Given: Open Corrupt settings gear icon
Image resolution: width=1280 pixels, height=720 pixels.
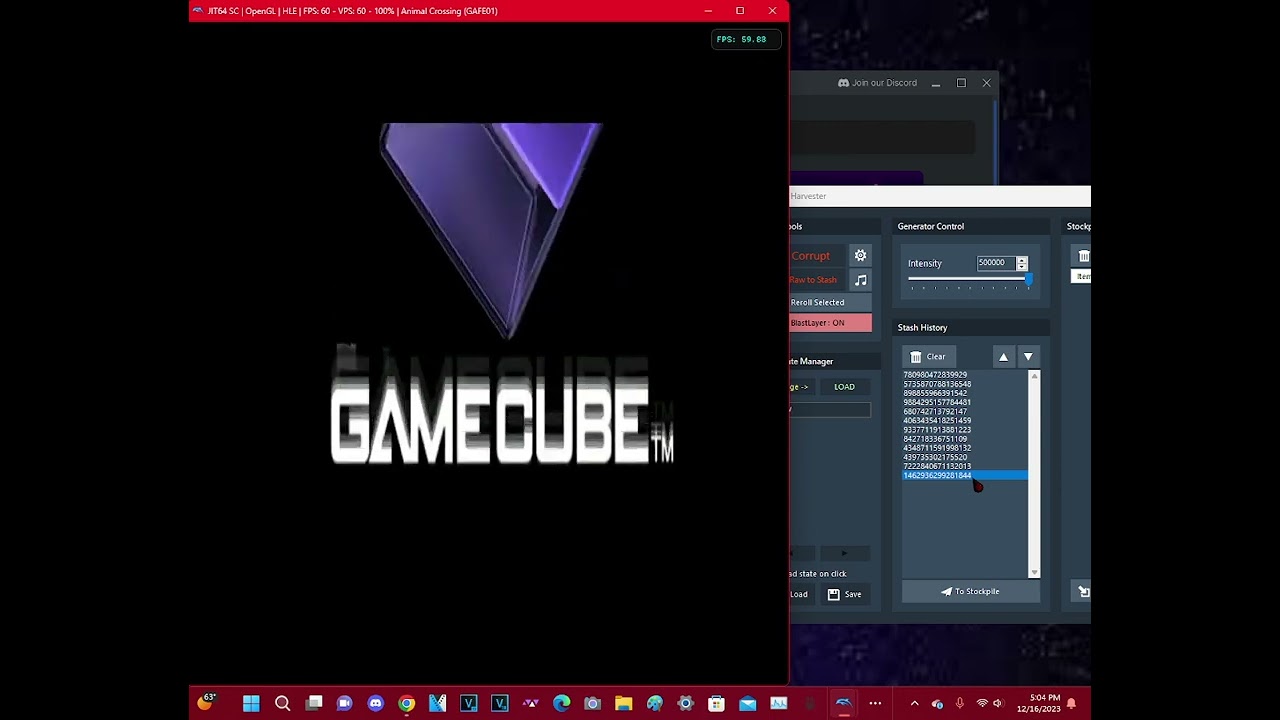Looking at the screenshot, I should 860,256.
